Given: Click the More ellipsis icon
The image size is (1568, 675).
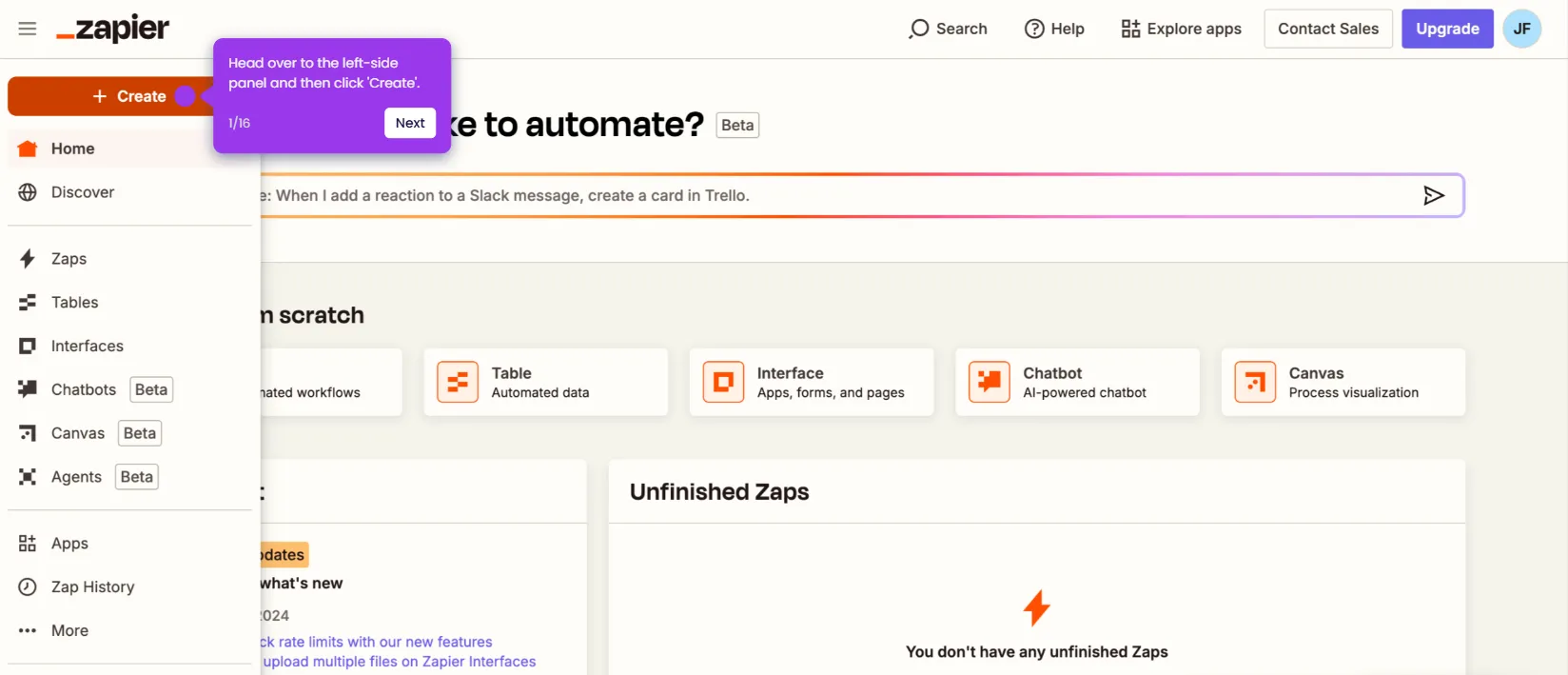Looking at the screenshot, I should pos(28,630).
